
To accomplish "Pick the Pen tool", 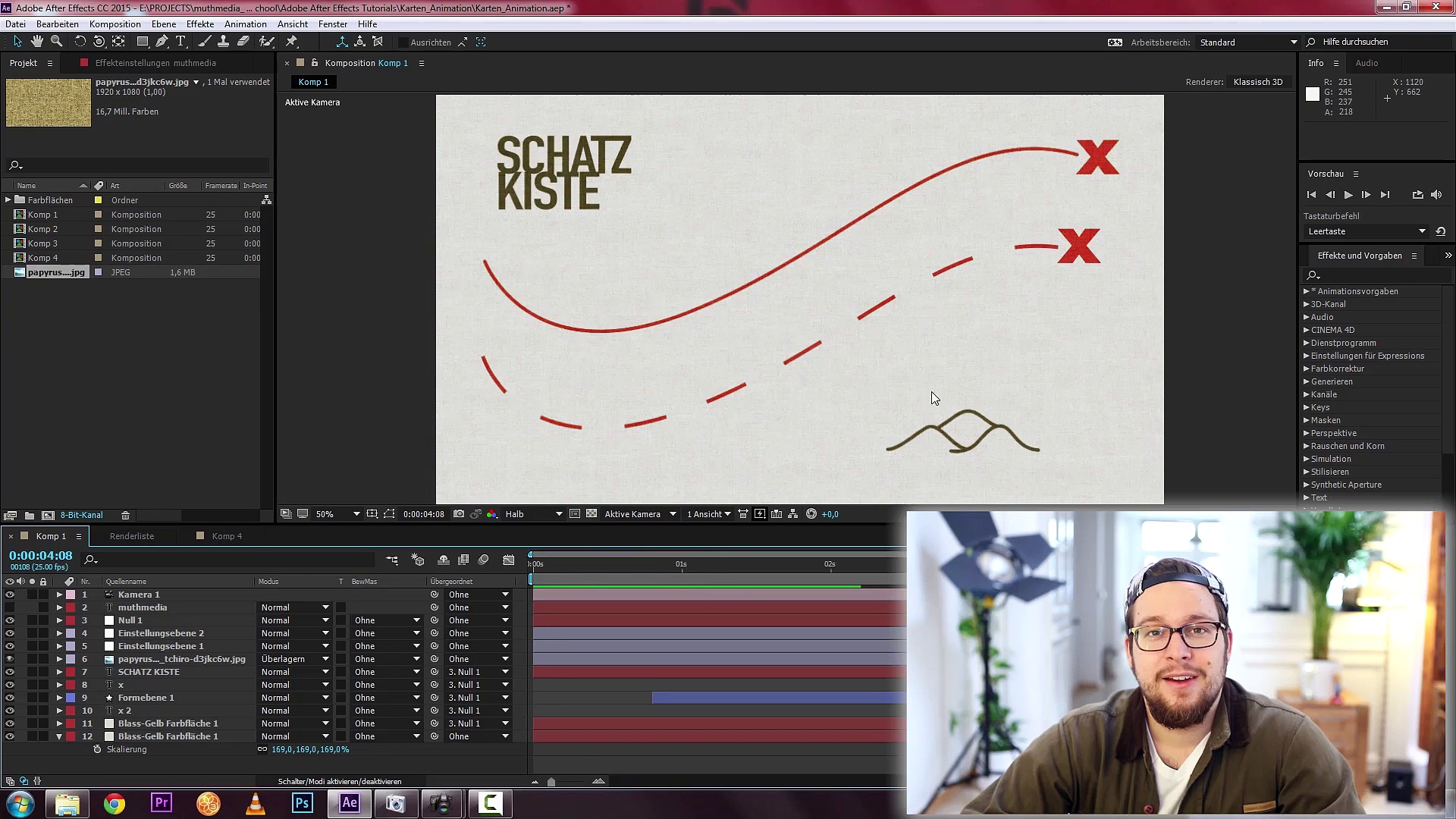I will 162,42.
